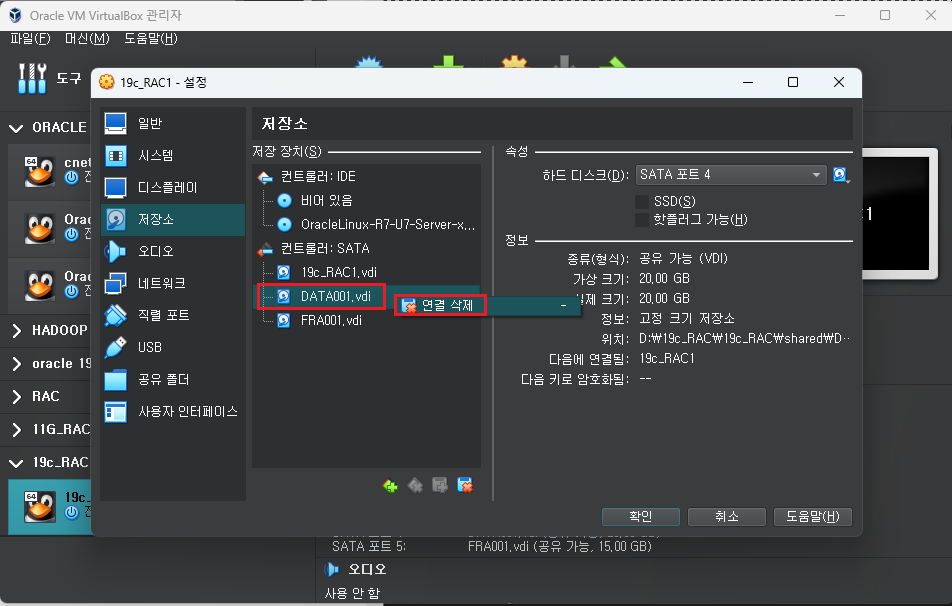Click the FRA001.vdi SATA 포트 5 detail text
Image resolution: width=952 pixels, height=606 pixels.
point(559,546)
